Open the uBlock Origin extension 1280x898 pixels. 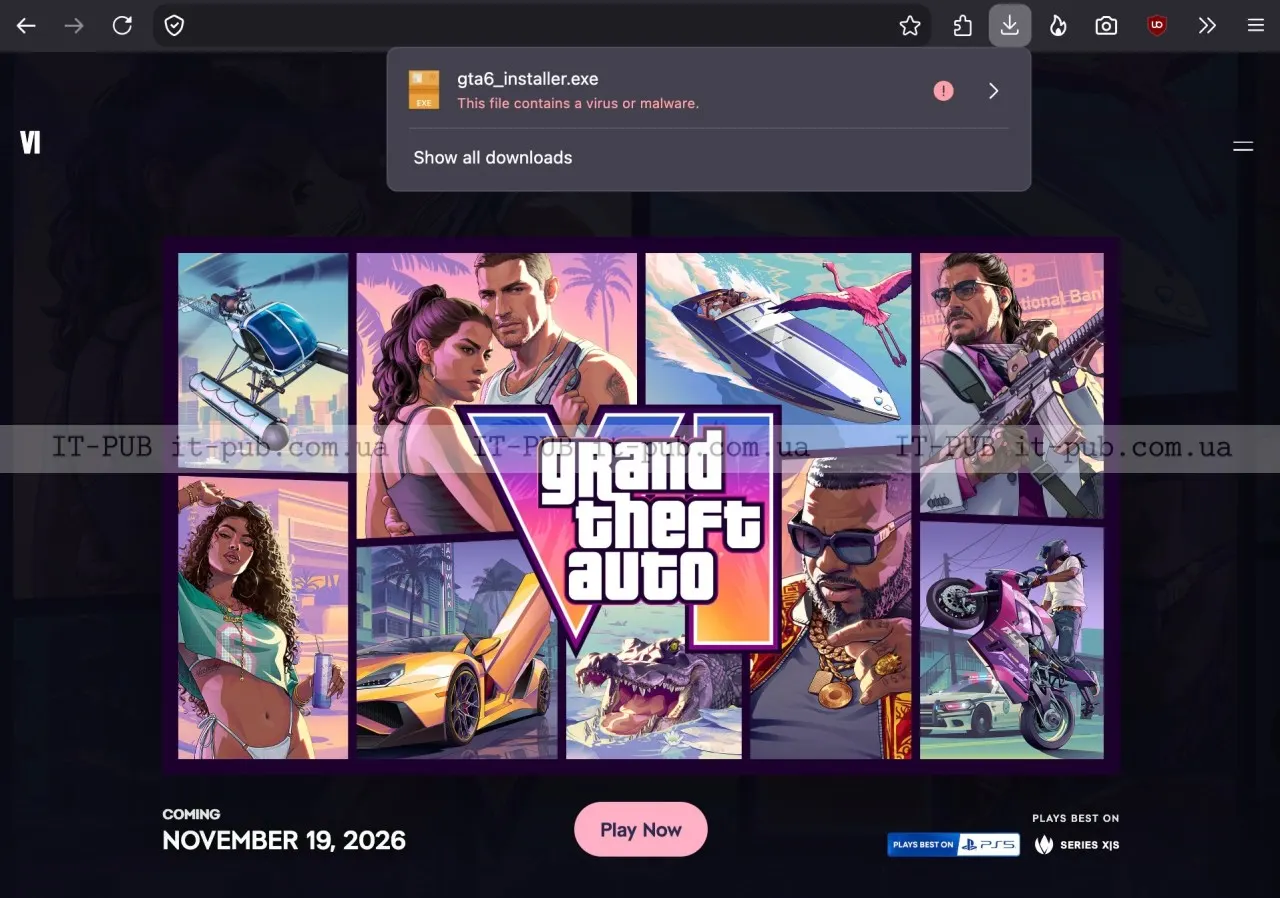click(1157, 26)
